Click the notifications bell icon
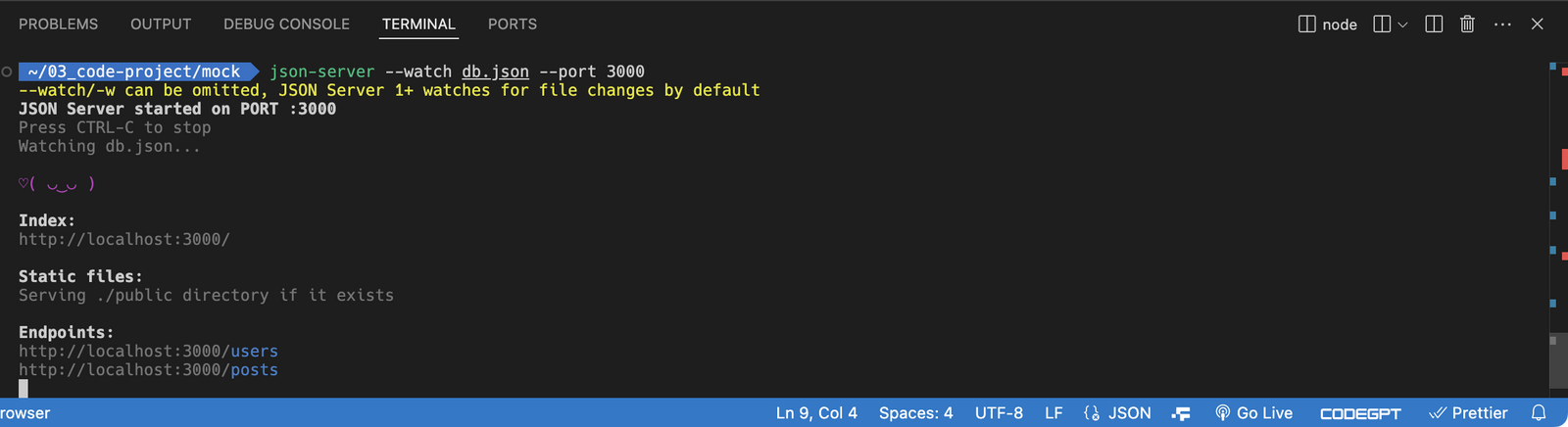Image resolution: width=1568 pixels, height=427 pixels. coord(1539,413)
